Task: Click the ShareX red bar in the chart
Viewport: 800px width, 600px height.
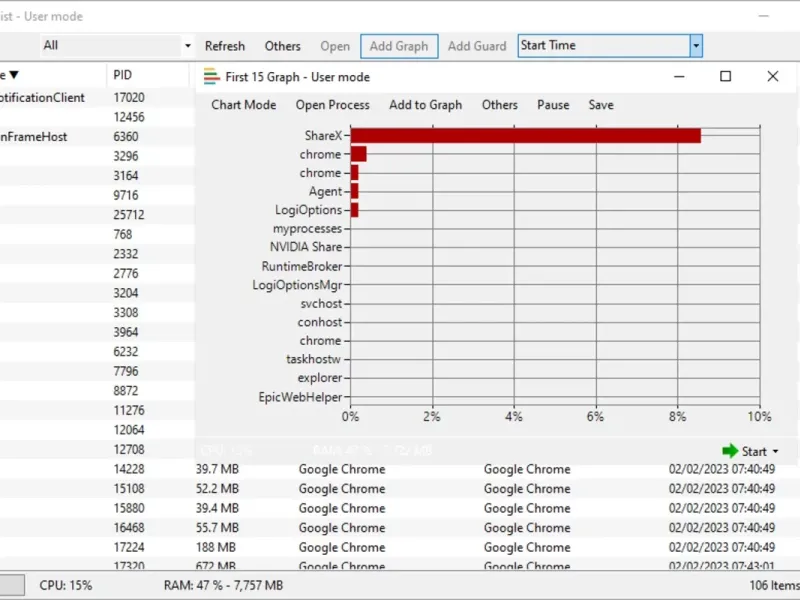Action: [526, 136]
